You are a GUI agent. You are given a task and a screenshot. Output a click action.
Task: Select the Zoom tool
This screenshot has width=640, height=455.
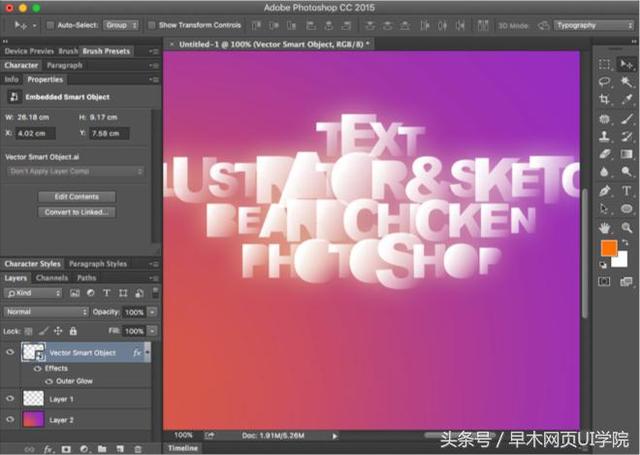tap(627, 228)
